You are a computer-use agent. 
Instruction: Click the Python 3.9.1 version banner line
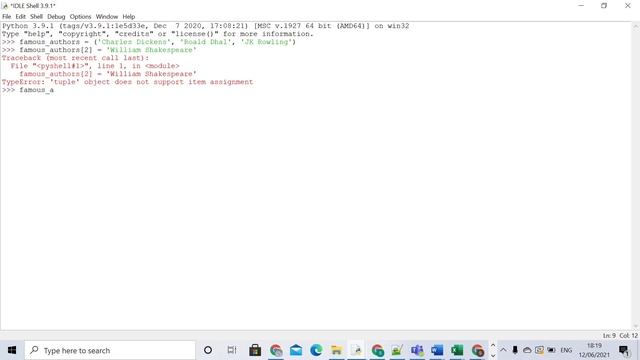click(x=205, y=26)
